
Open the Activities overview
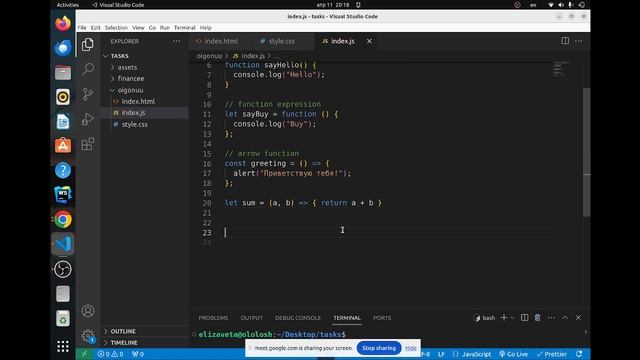pos(67,5)
